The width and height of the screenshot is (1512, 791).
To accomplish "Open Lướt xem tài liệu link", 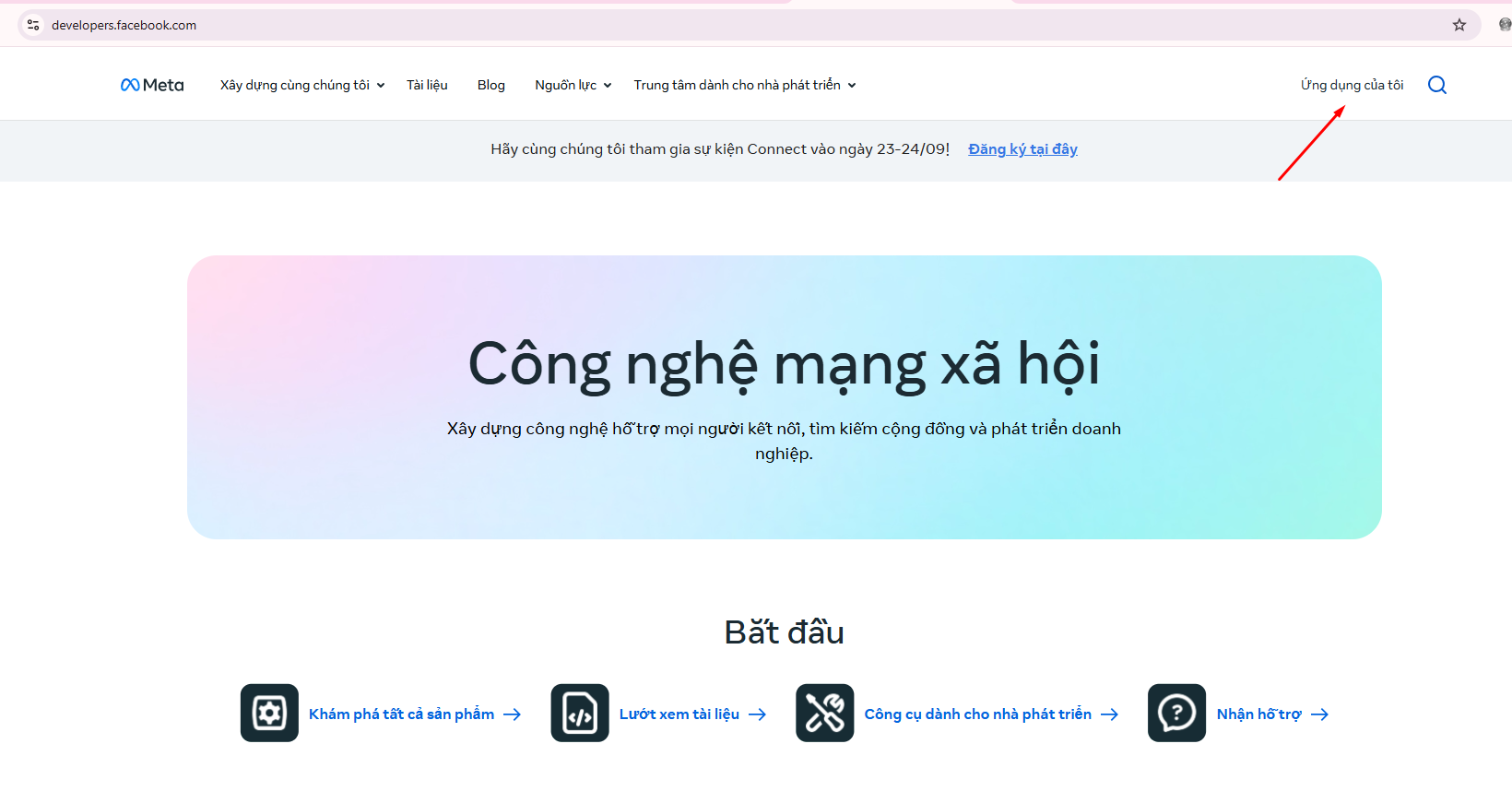I will click(x=679, y=714).
